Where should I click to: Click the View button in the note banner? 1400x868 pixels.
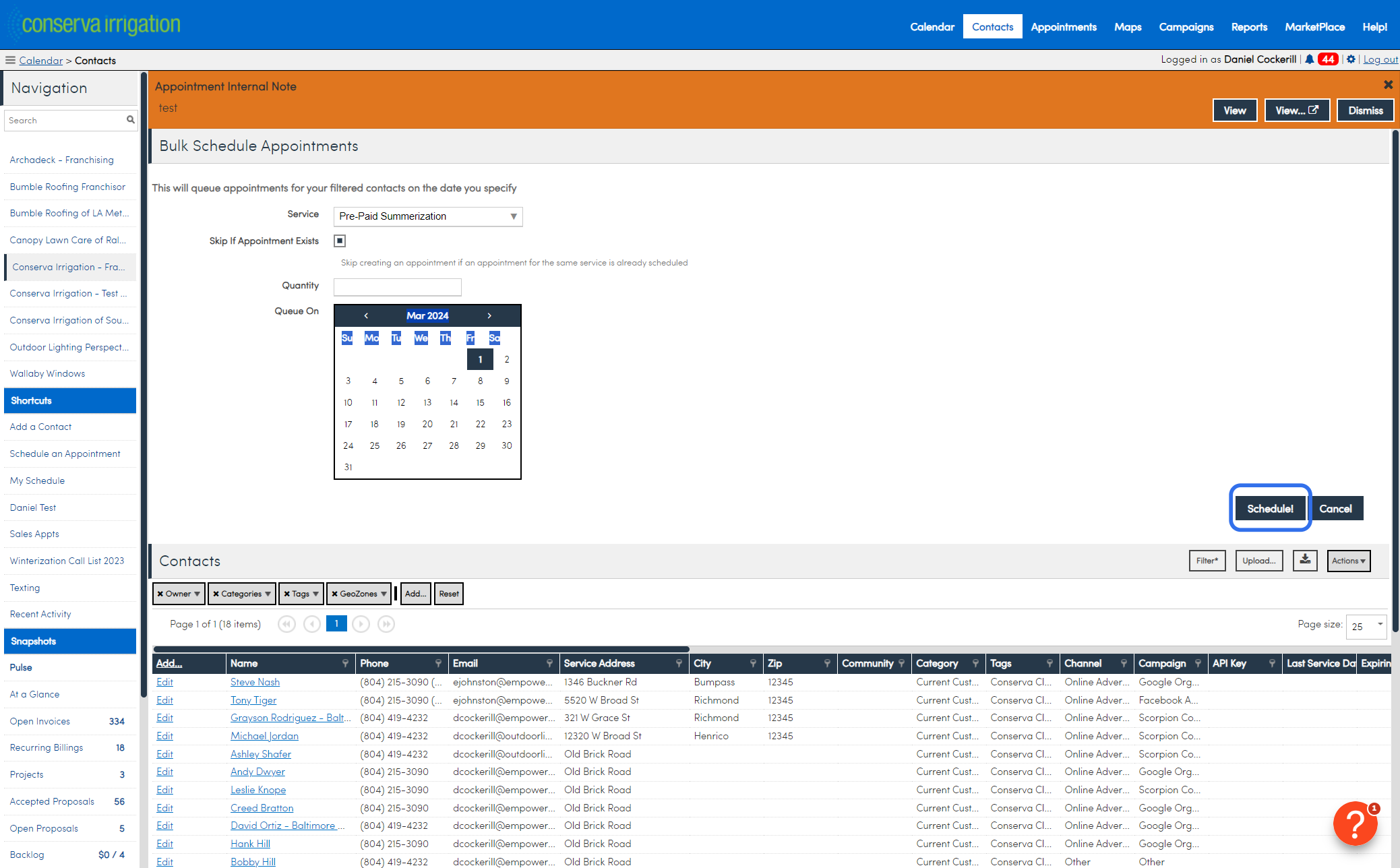tap(1235, 111)
